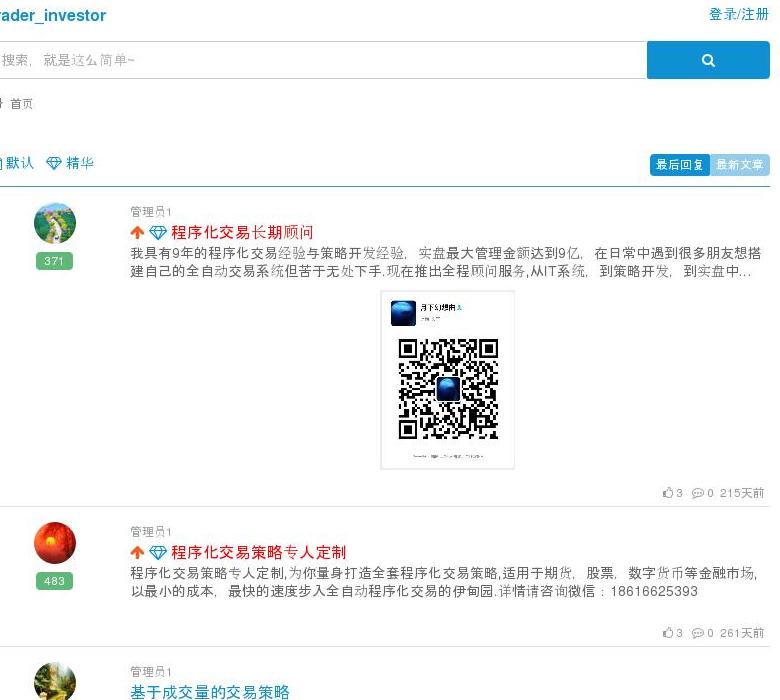Select the 默认 filter tab

click(19, 163)
